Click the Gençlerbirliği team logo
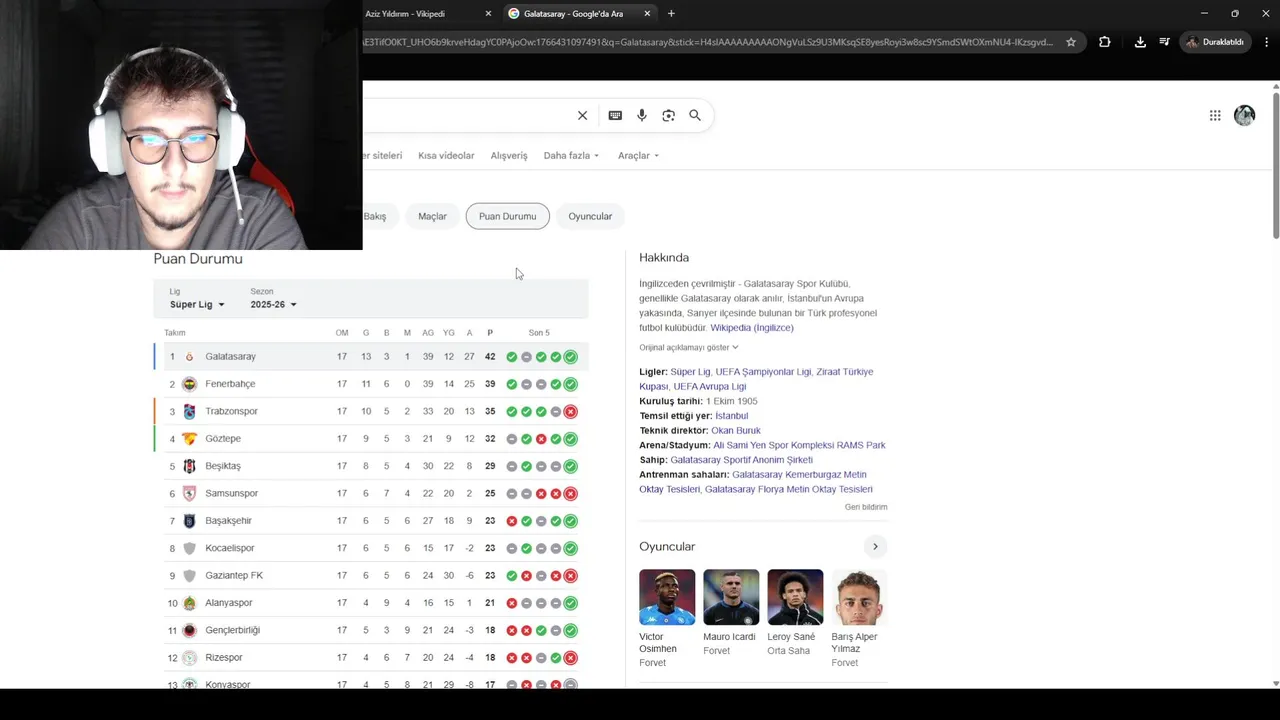This screenshot has height=720, width=1280. click(x=189, y=630)
